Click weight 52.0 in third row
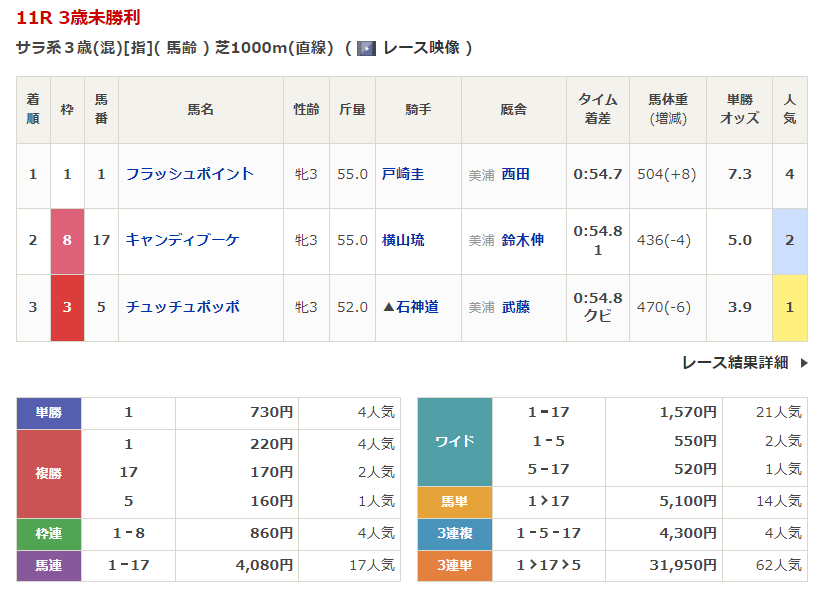823x590 pixels. point(352,307)
